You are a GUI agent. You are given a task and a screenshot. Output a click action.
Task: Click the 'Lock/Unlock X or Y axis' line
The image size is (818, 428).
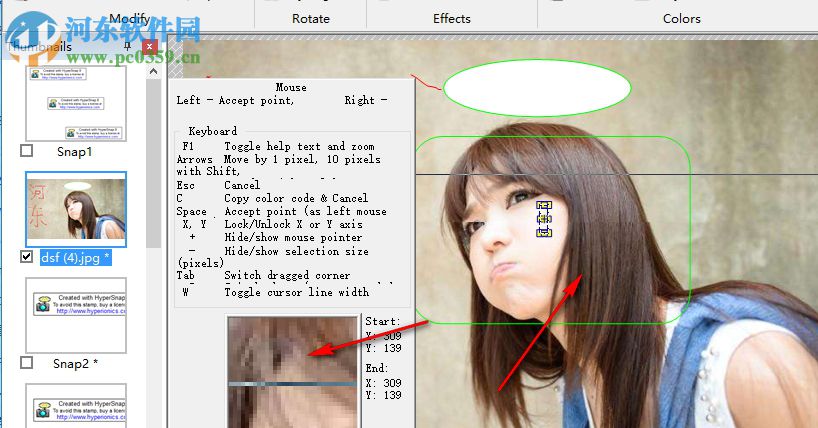(293, 224)
